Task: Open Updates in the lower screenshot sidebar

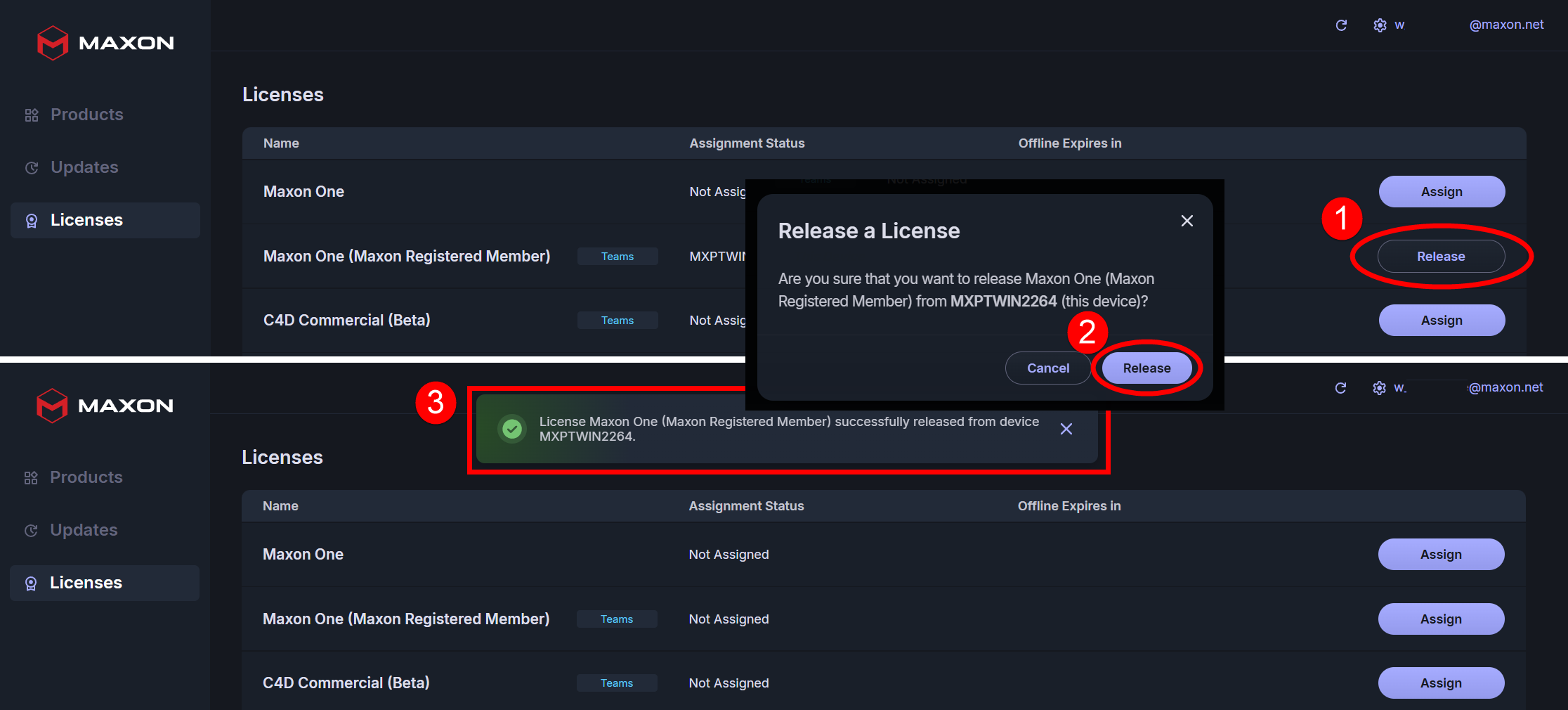Action: point(84,530)
